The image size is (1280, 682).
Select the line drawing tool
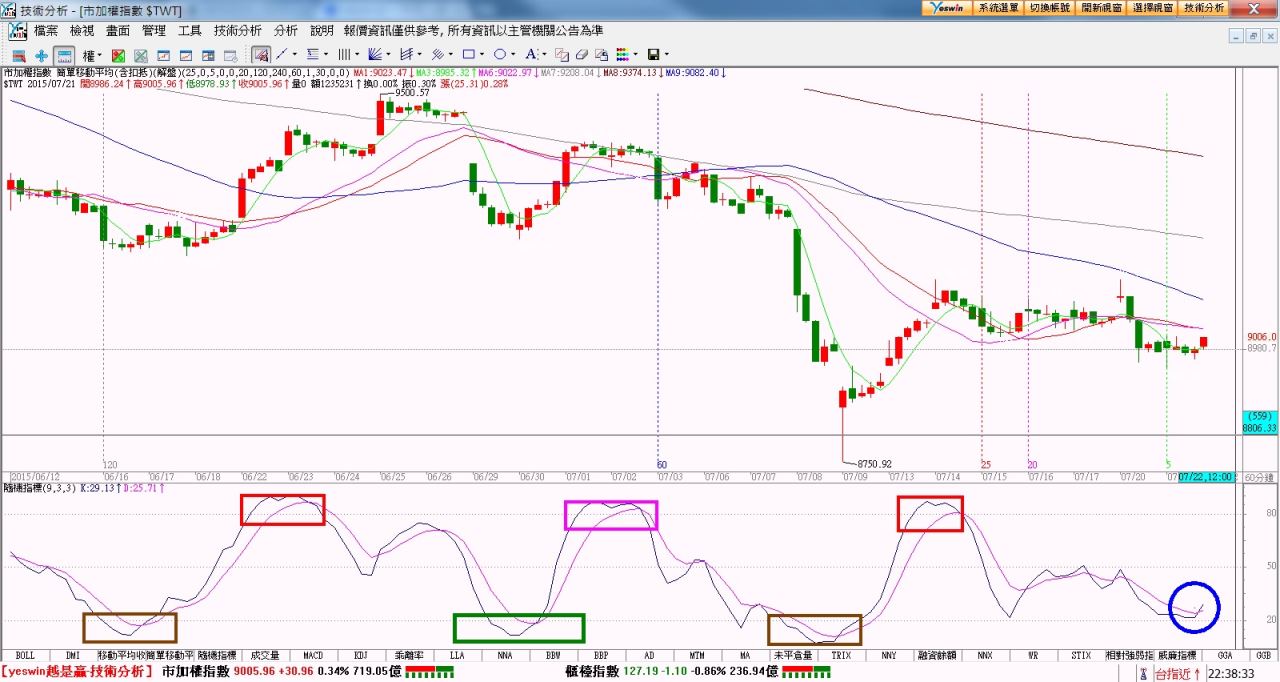coord(282,54)
